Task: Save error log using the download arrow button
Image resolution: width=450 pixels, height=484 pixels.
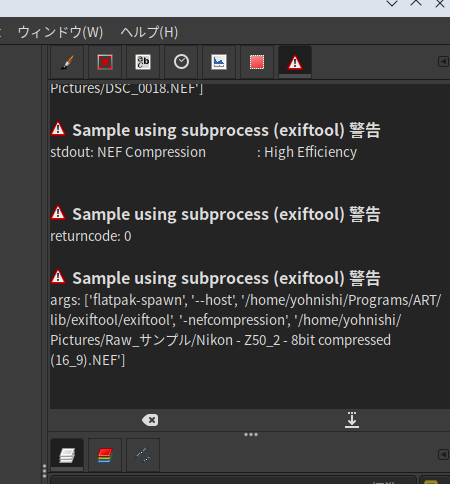Action: click(352, 420)
